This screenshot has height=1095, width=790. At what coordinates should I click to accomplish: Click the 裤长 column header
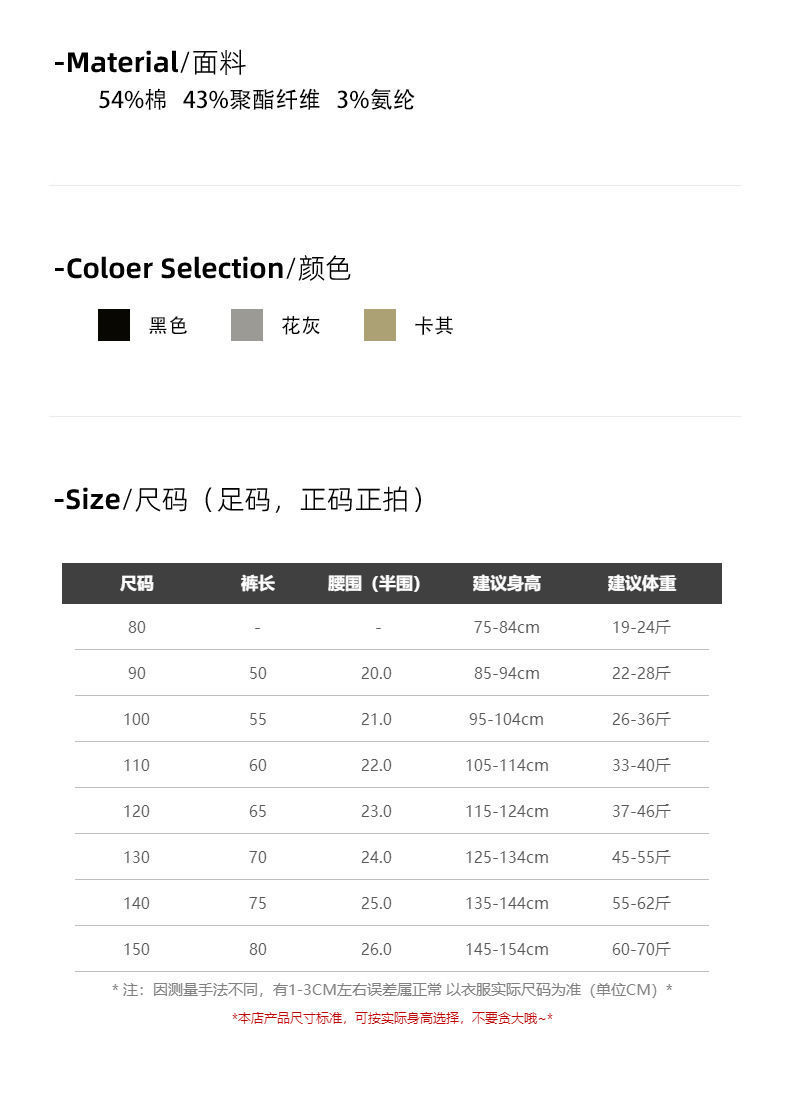[x=258, y=584]
